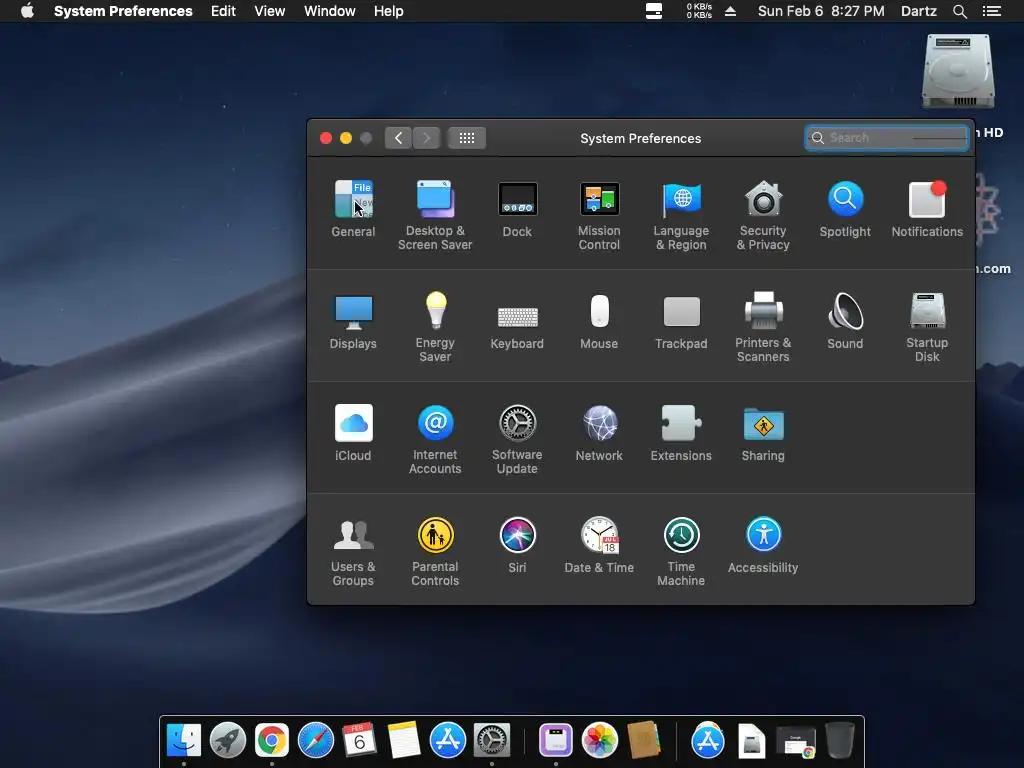Open the Edit menu

(x=223, y=11)
